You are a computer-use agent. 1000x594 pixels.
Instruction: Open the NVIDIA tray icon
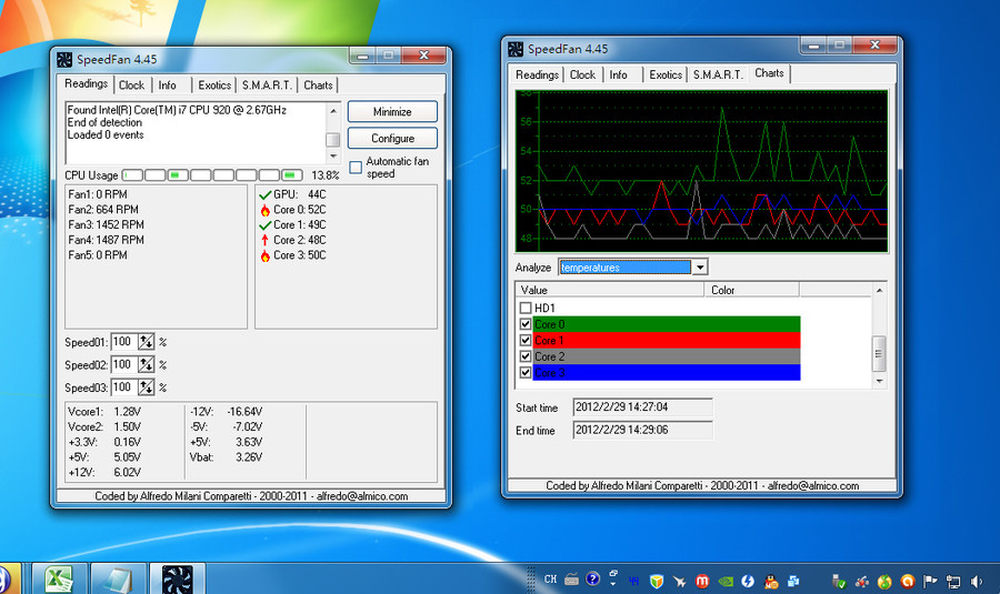[725, 581]
